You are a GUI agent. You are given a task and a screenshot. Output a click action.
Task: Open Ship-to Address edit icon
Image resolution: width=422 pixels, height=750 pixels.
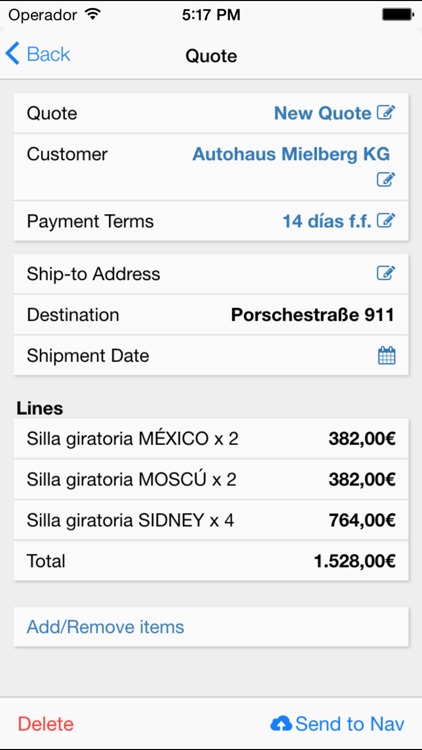(x=386, y=273)
